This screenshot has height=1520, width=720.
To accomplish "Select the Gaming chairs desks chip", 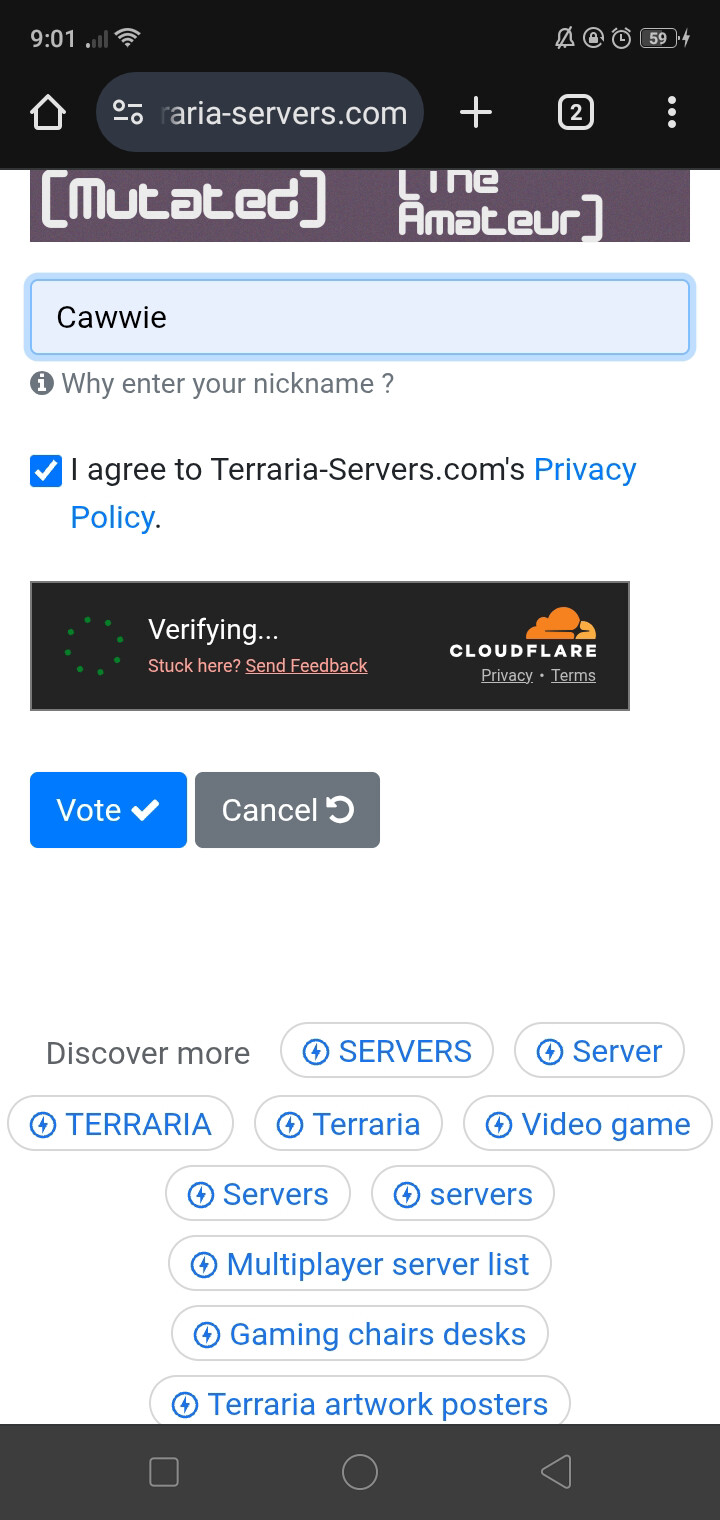I will [360, 1334].
